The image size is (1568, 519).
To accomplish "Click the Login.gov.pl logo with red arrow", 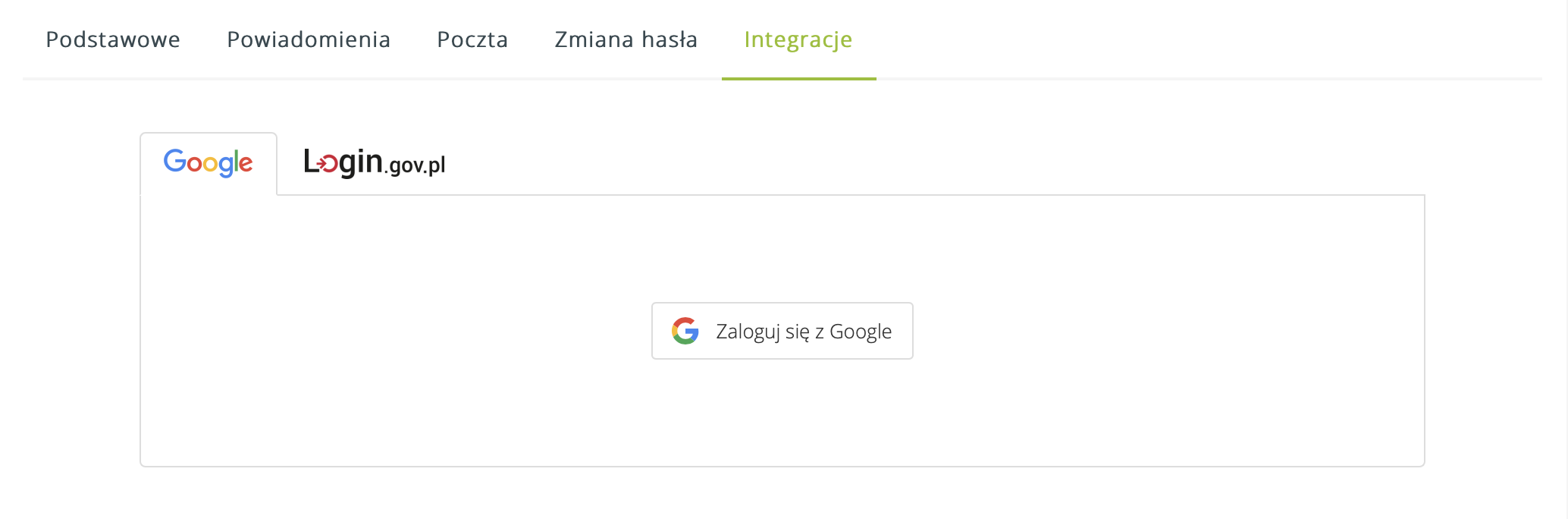I will [x=375, y=162].
